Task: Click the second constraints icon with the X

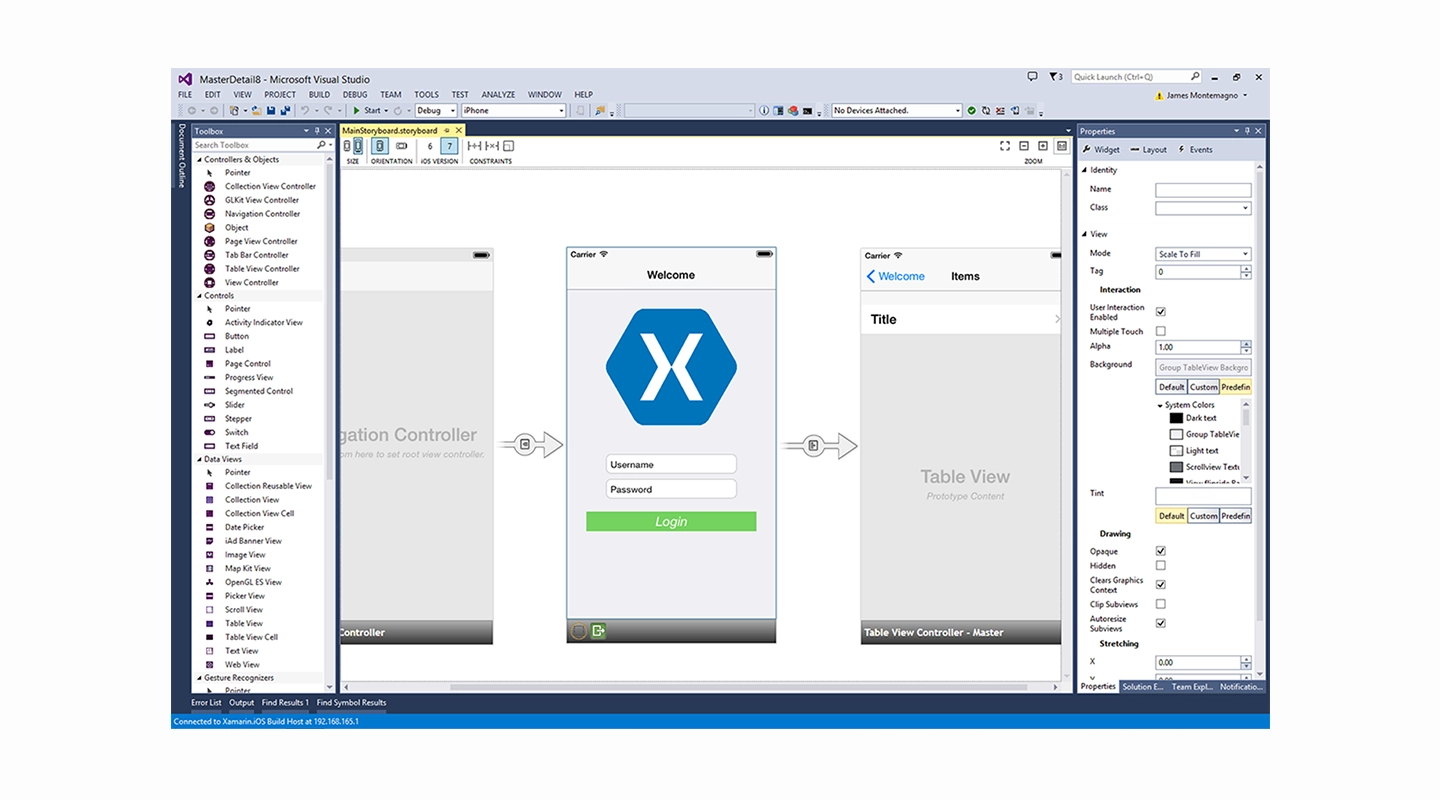Action: click(x=491, y=146)
